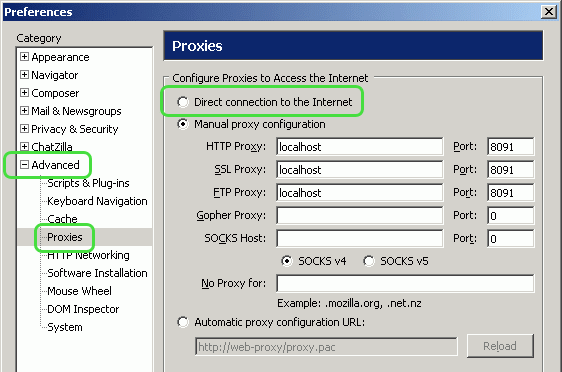Select Appearance in the category tree

point(60,57)
